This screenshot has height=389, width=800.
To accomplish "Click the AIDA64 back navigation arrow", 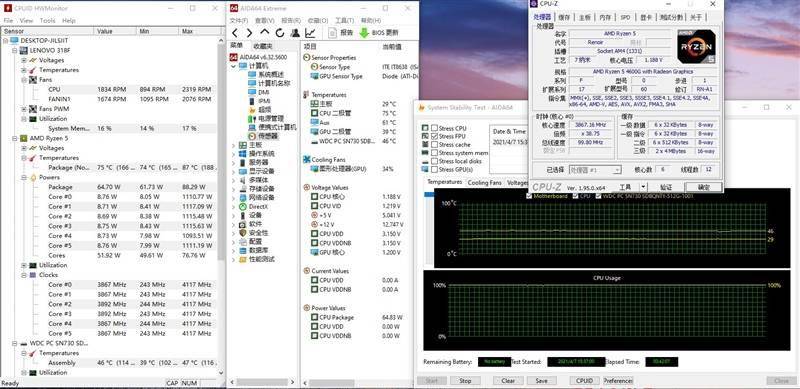I will pyautogui.click(x=235, y=33).
